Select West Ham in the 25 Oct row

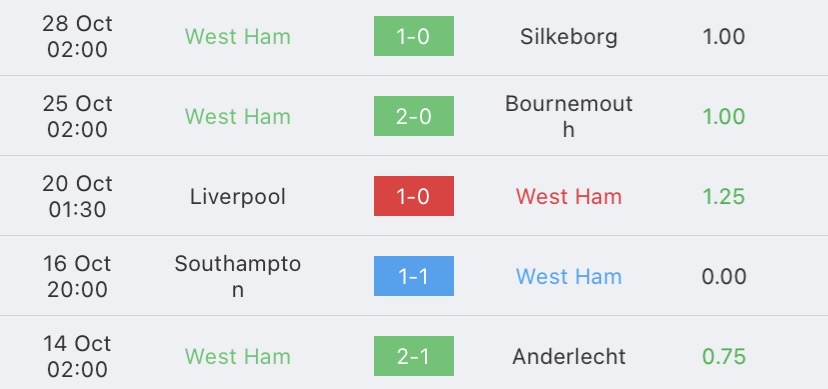238,117
